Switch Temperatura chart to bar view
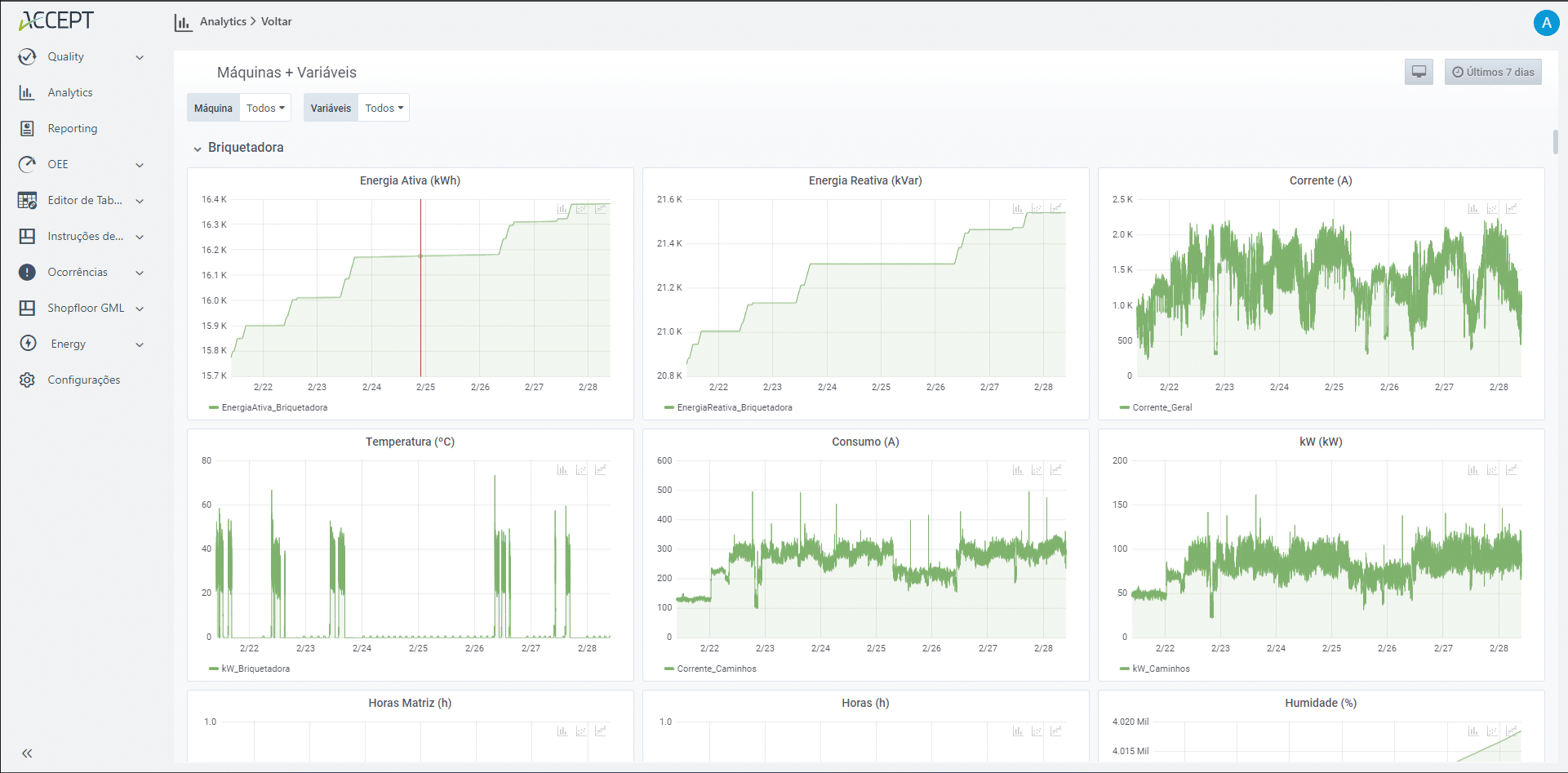 pos(562,470)
